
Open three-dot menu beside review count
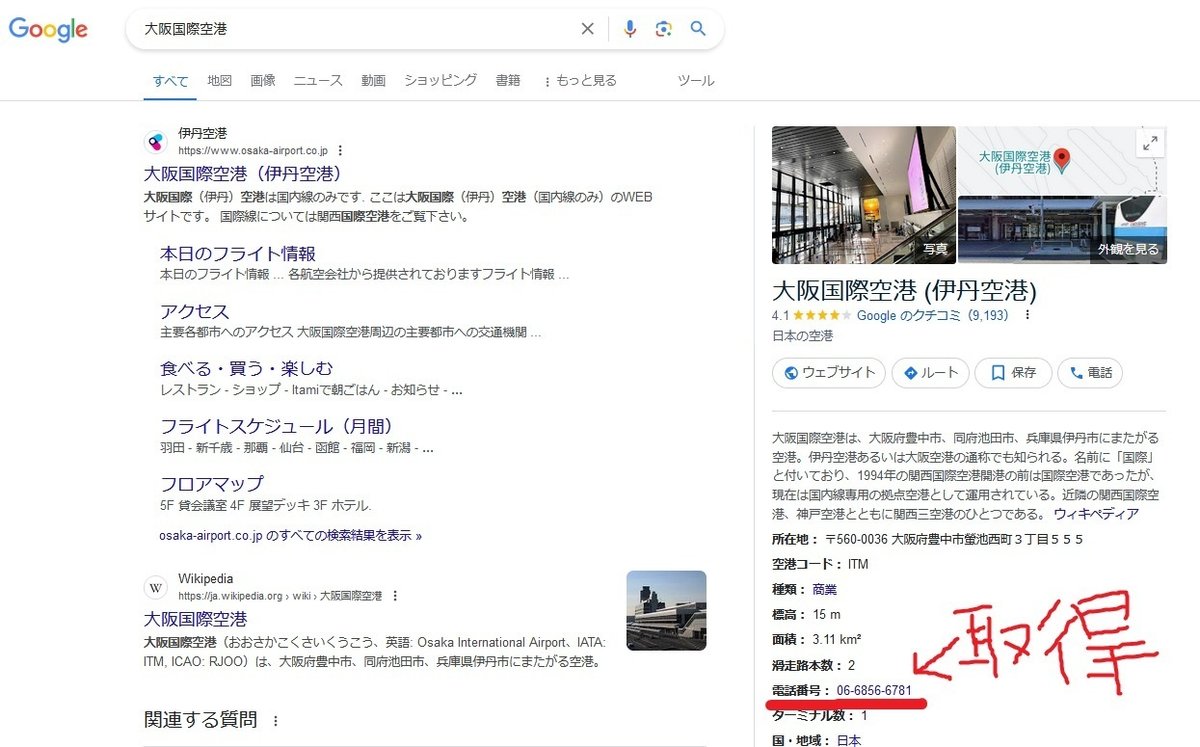pyautogui.click(x=1027, y=315)
